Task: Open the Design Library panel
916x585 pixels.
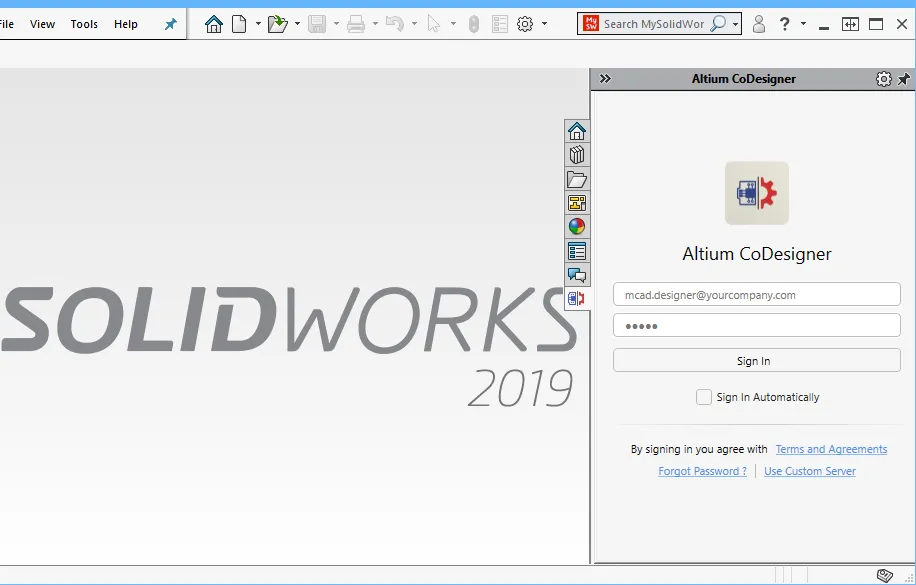Action: 576,154
